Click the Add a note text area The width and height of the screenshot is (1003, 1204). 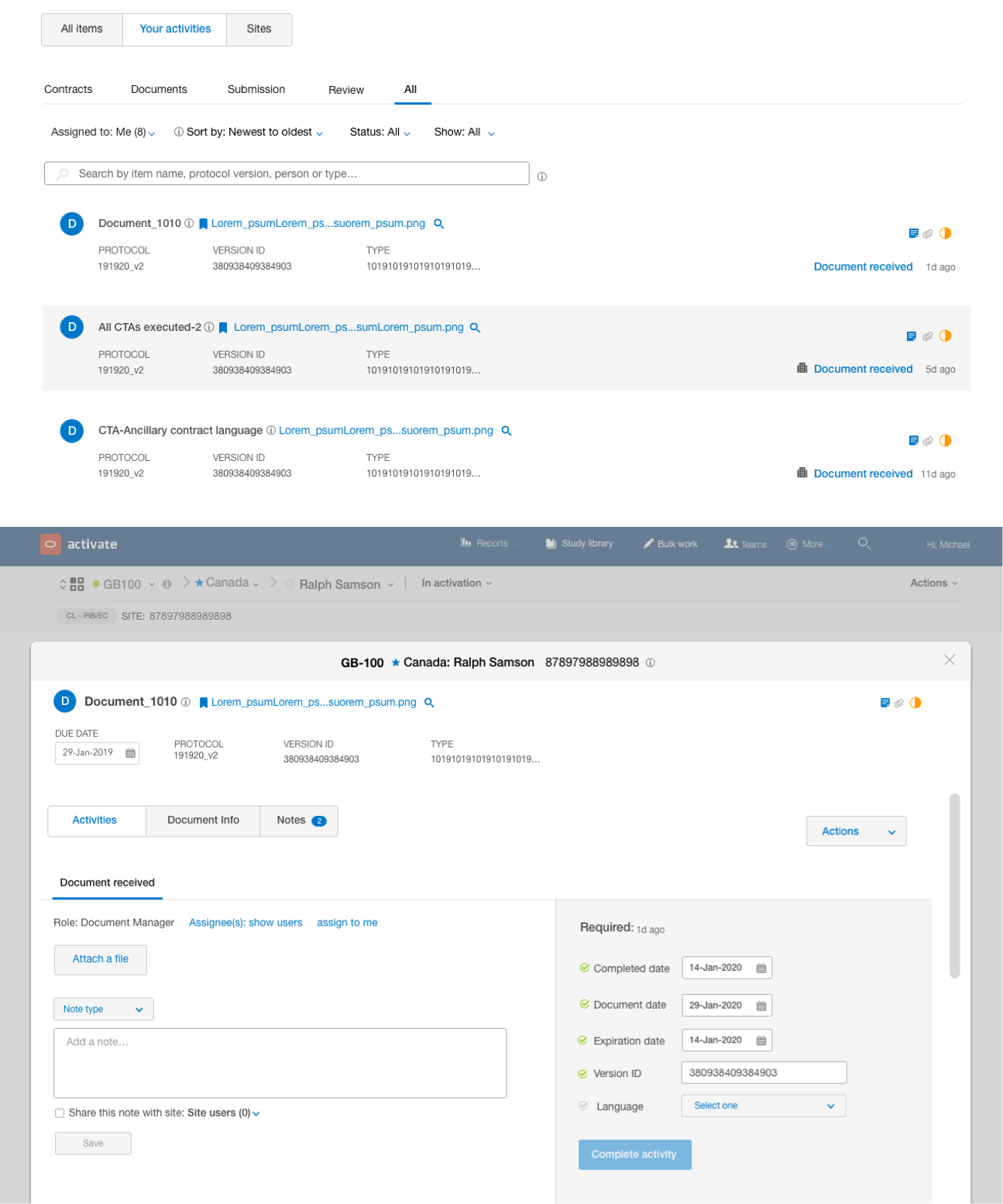(280, 1063)
